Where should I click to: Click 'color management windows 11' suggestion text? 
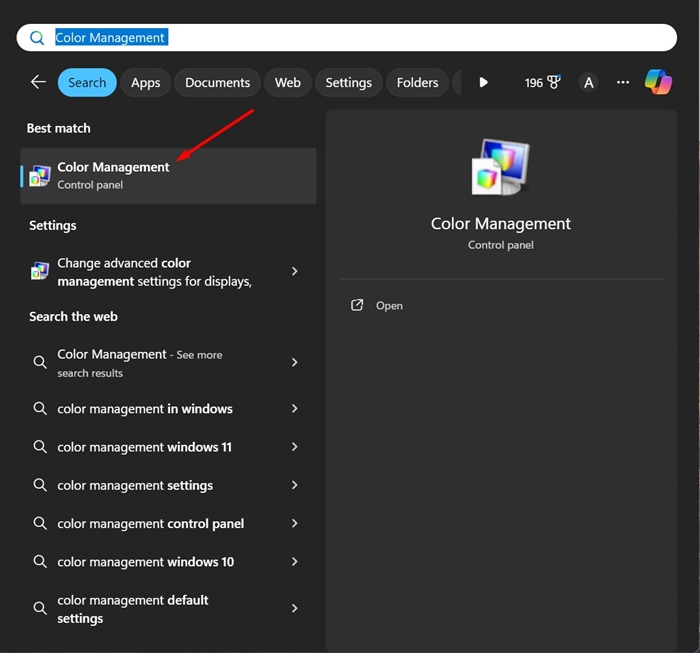point(145,447)
